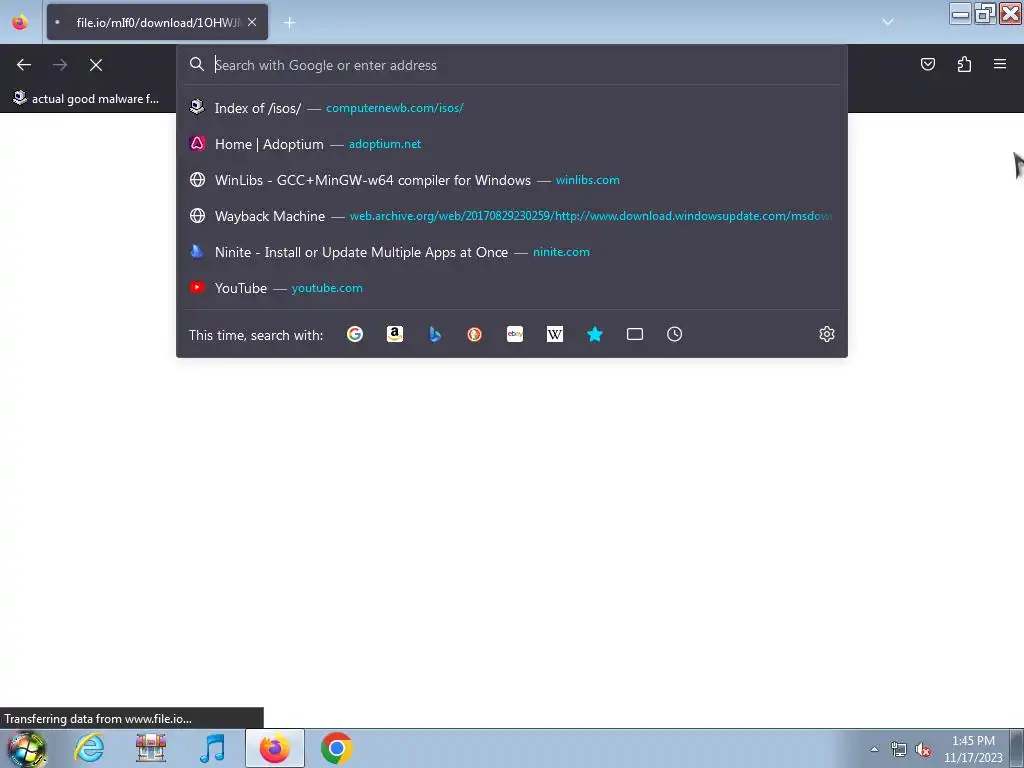Choose the Ninite suggestion
Viewport: 1024px width, 768px height.
coord(511,251)
